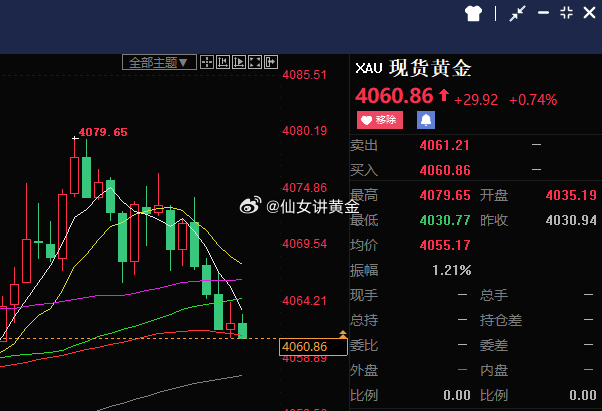Click the 4069.54 axis label
This screenshot has height=411, width=602.
(x=304, y=244)
